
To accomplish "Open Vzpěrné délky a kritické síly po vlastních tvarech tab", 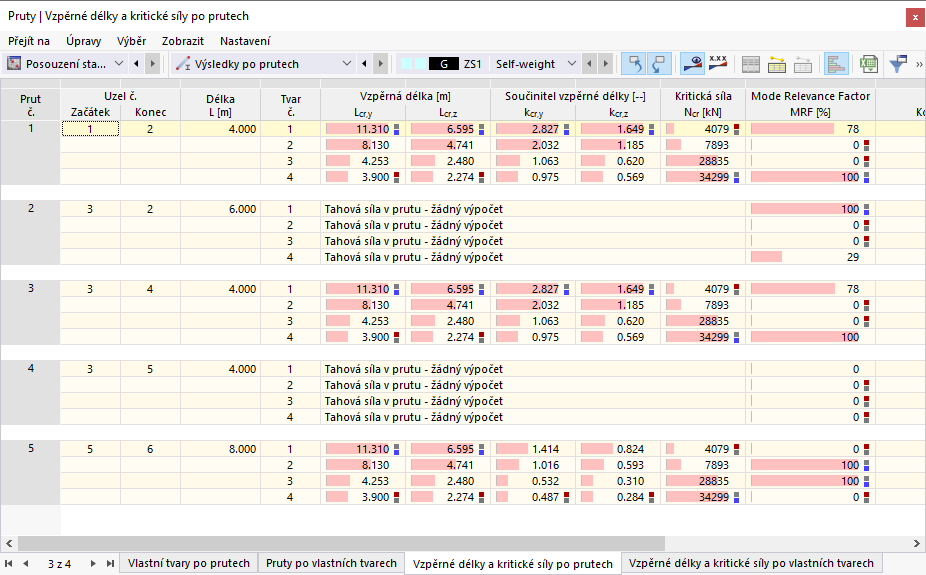I will [x=751, y=563].
